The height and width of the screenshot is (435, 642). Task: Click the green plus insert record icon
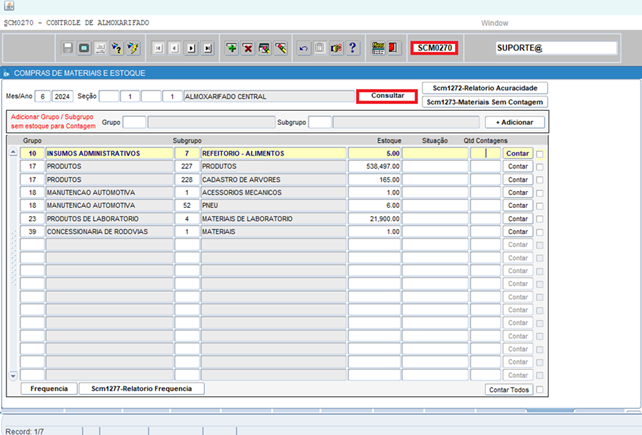pyautogui.click(x=232, y=48)
